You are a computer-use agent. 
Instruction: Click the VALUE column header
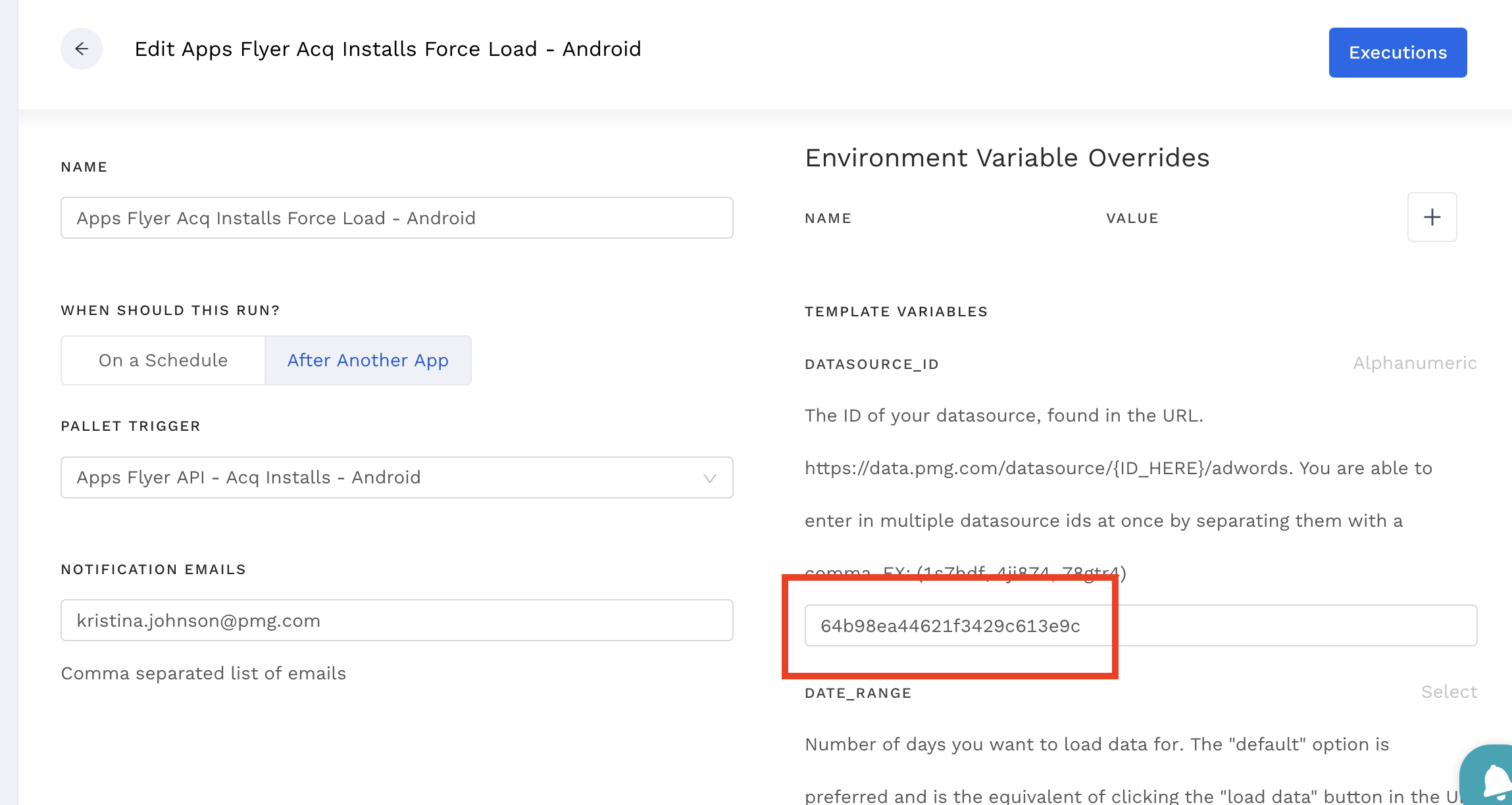click(x=1132, y=218)
